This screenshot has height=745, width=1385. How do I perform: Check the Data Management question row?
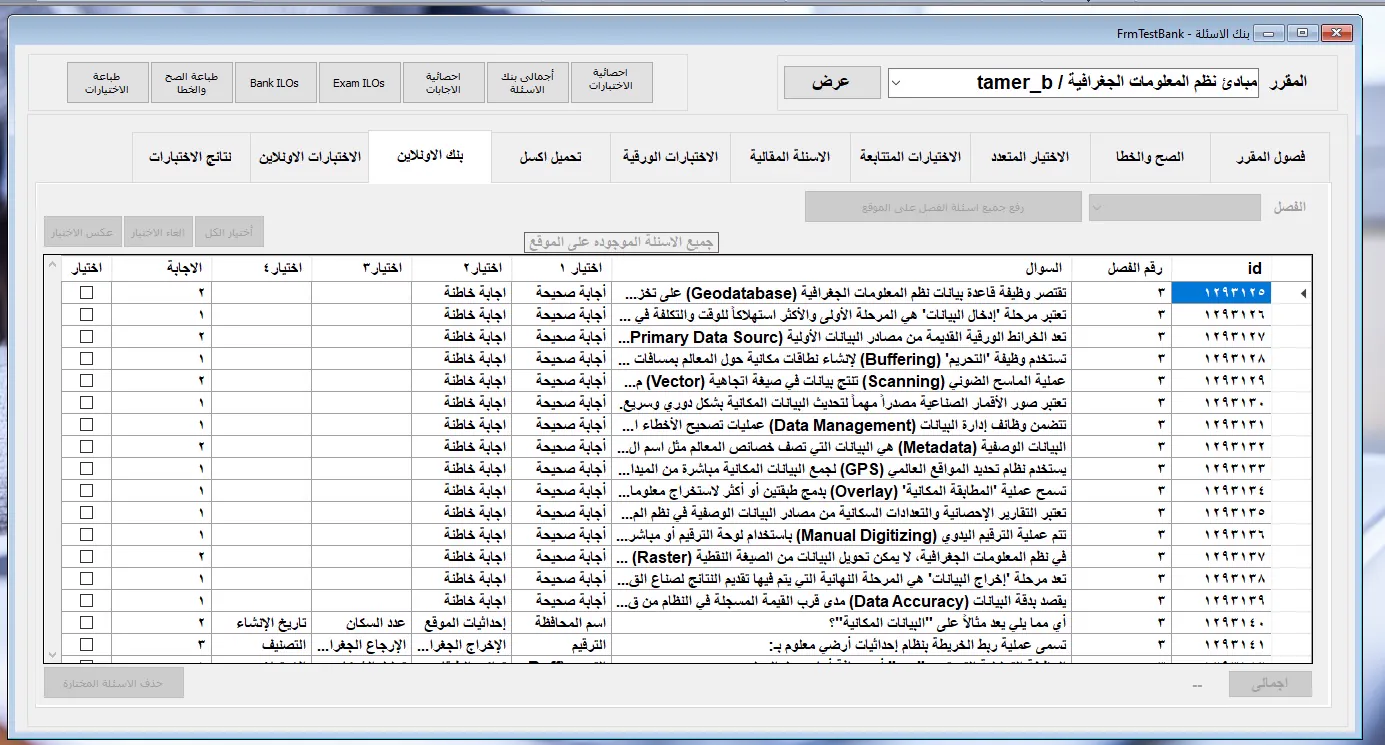(x=87, y=424)
